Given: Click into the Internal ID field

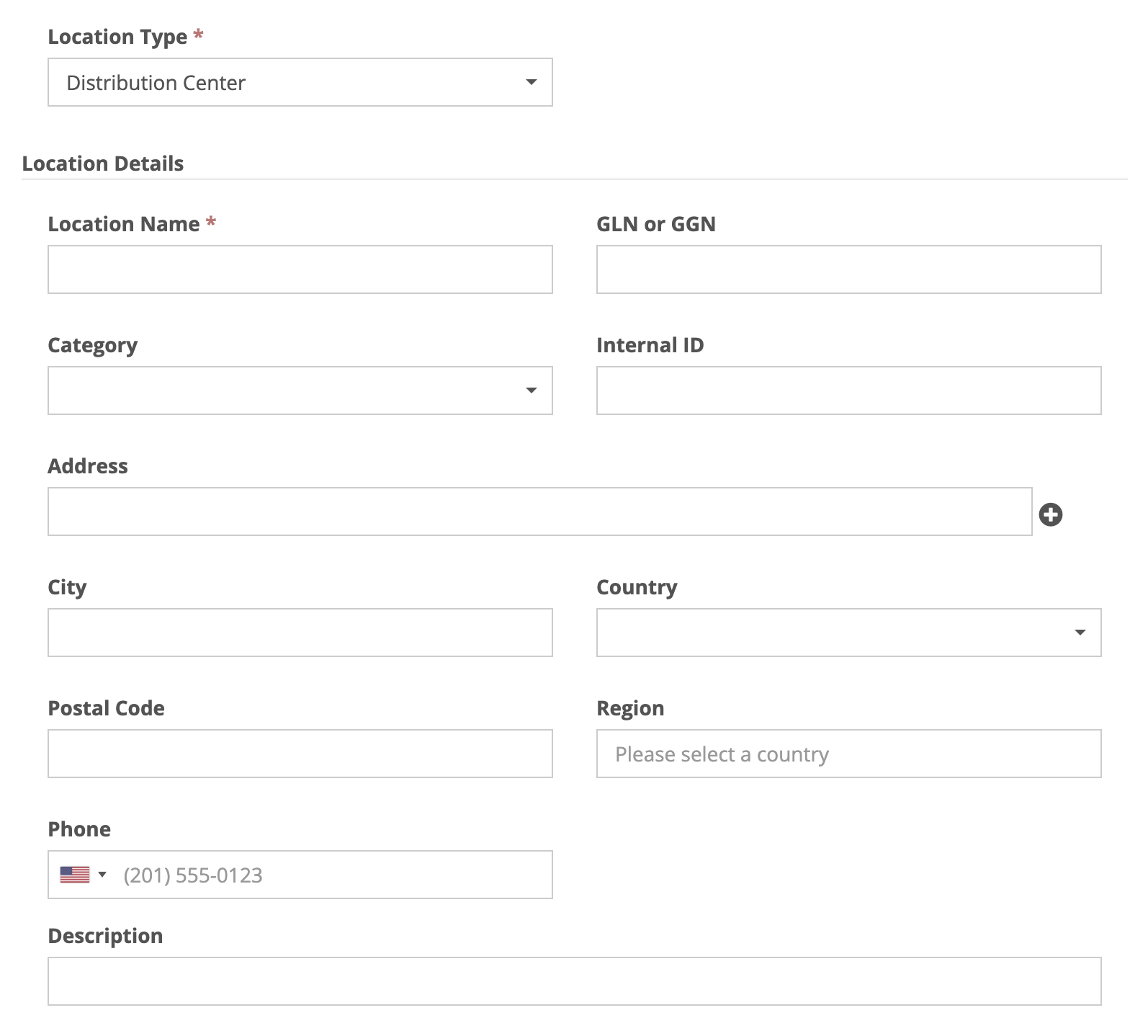Looking at the screenshot, I should [x=848, y=390].
